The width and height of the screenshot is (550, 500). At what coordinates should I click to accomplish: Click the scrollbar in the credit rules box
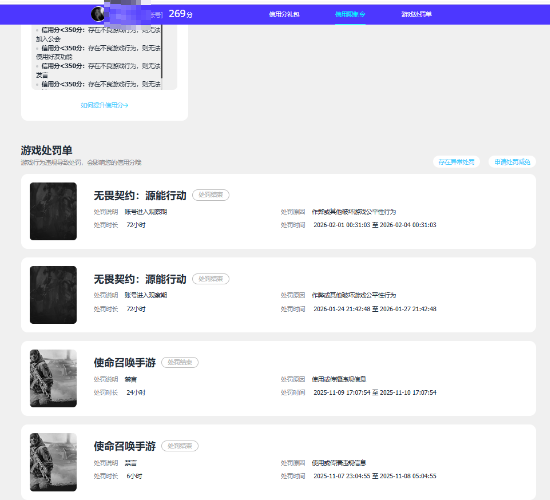[161, 52]
